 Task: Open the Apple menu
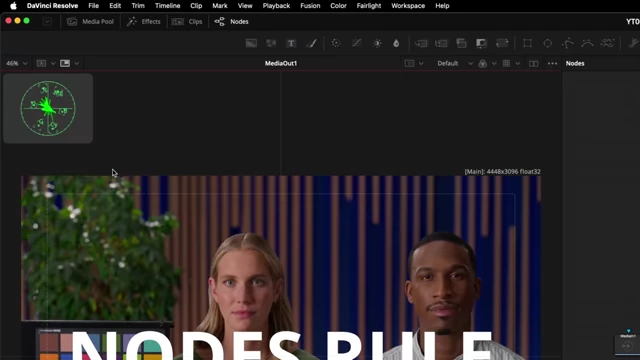pos(13,6)
